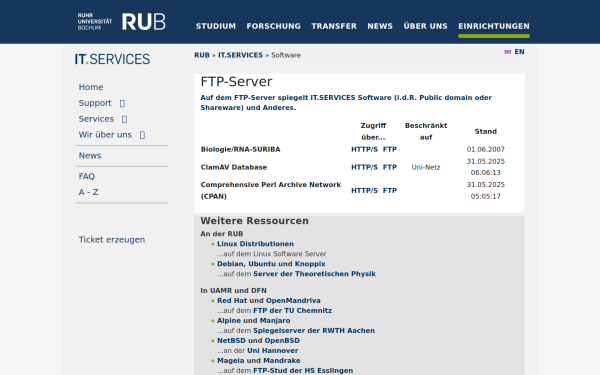This screenshot has width=600, height=375.
Task: Open FTP-Stud der HS Esslingen link
Action: coord(303,370)
